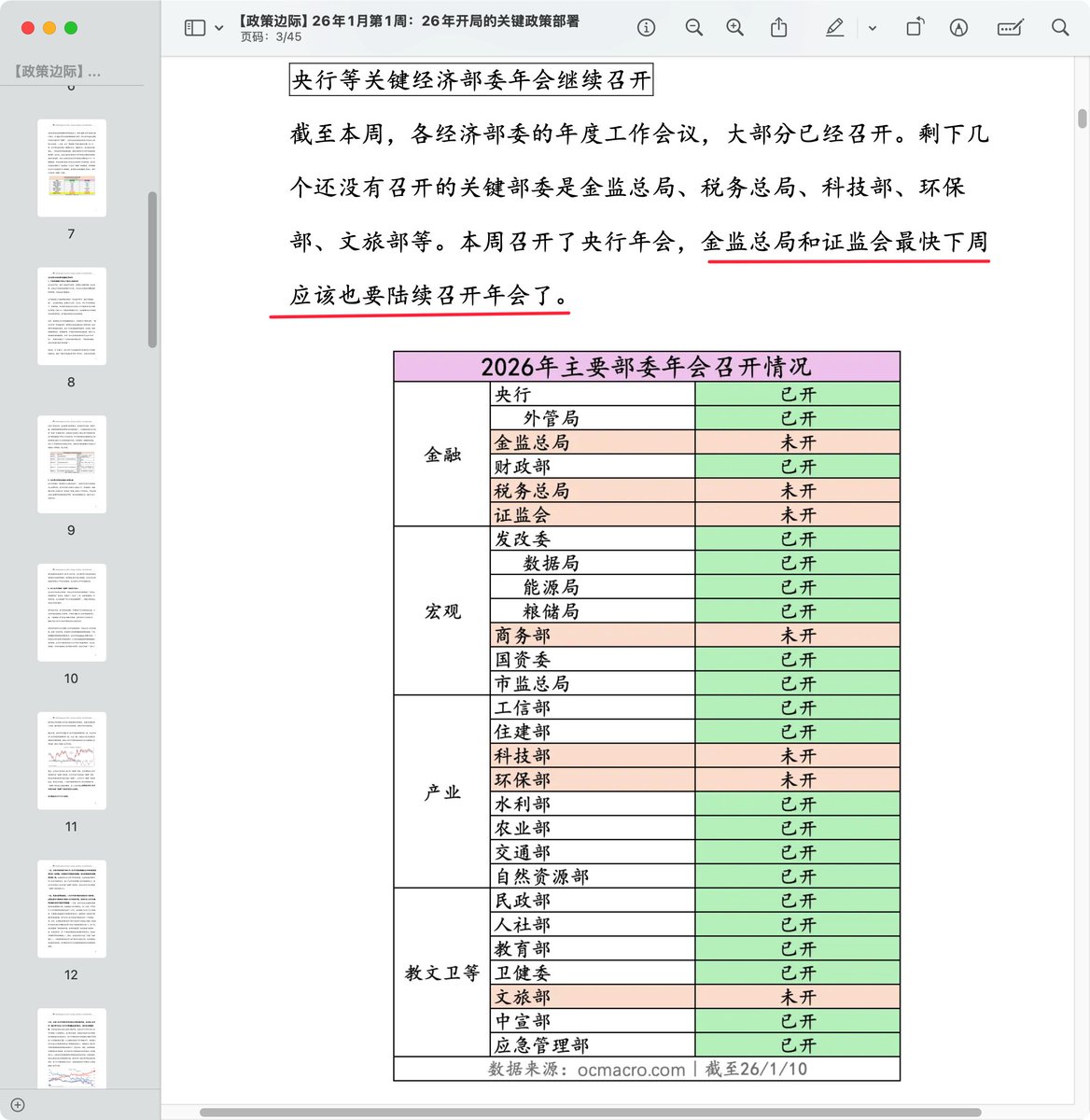The height and width of the screenshot is (1120, 1090).
Task: Click the 教文卫等 category cell
Action: [x=442, y=973]
